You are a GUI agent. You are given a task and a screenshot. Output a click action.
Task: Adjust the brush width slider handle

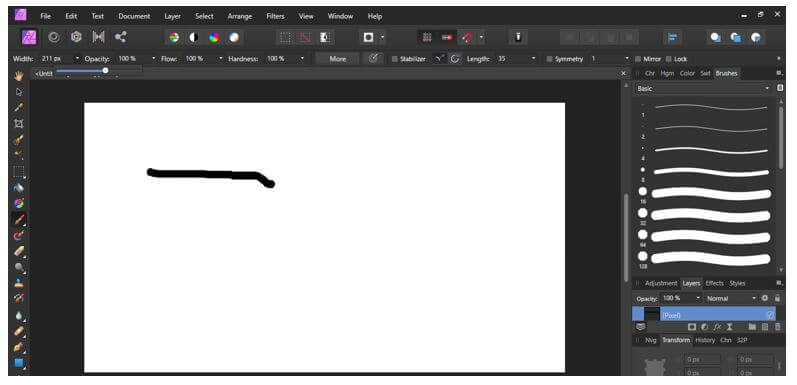click(x=105, y=71)
